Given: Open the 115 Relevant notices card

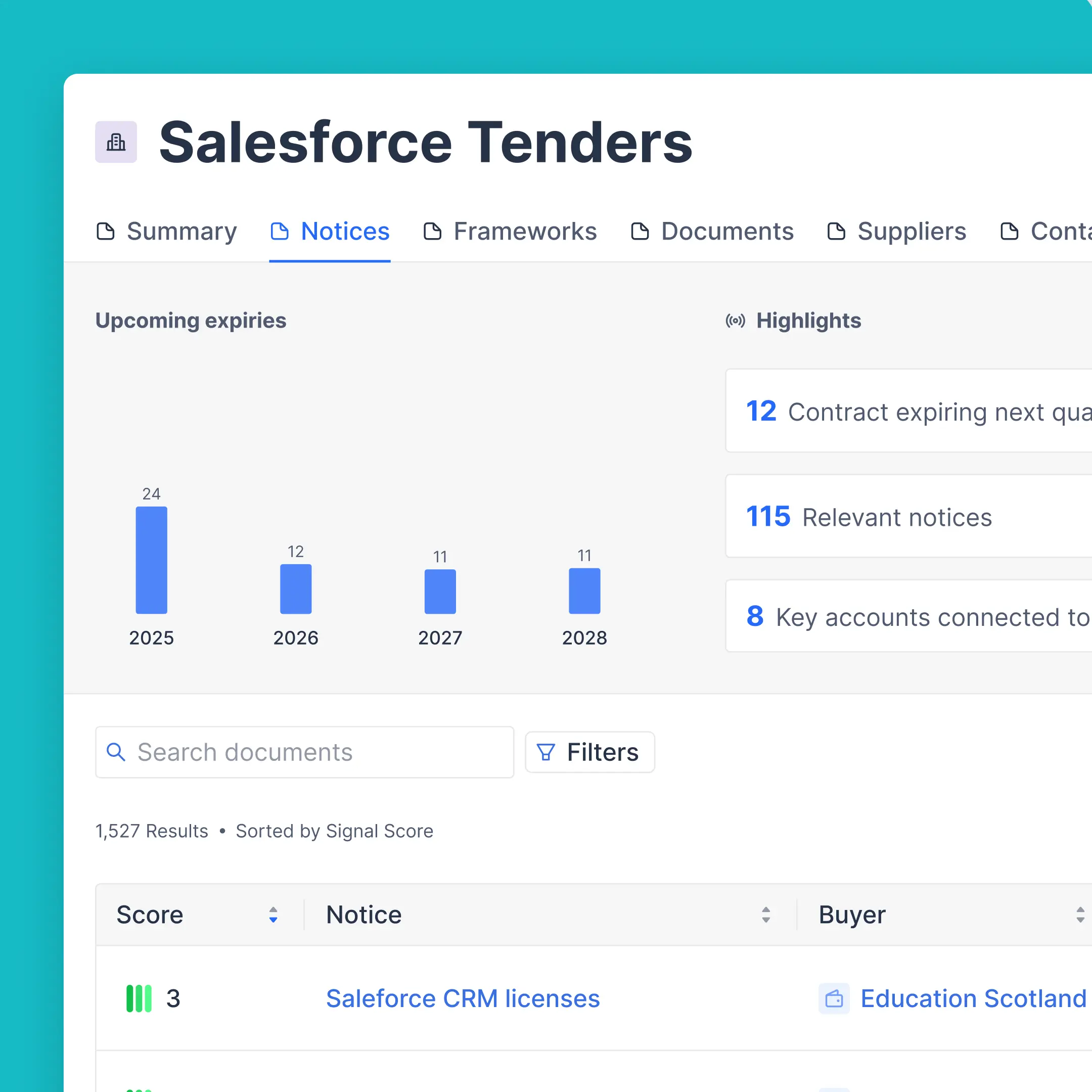Looking at the screenshot, I should pyautogui.click(x=909, y=516).
